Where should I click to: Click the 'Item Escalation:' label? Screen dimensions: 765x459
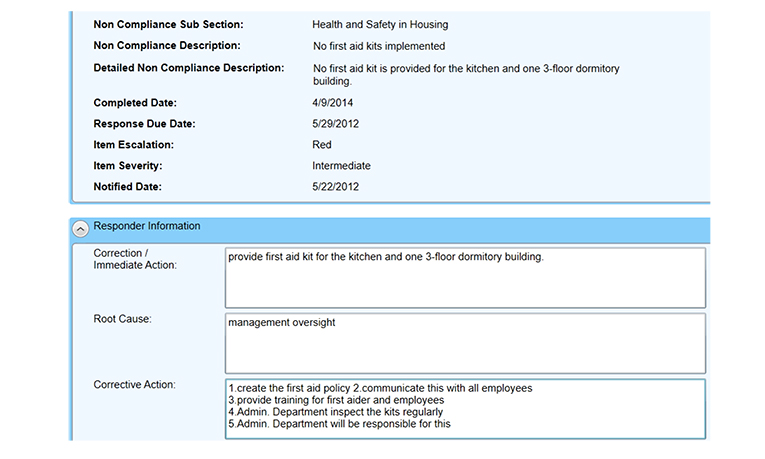coord(134,145)
